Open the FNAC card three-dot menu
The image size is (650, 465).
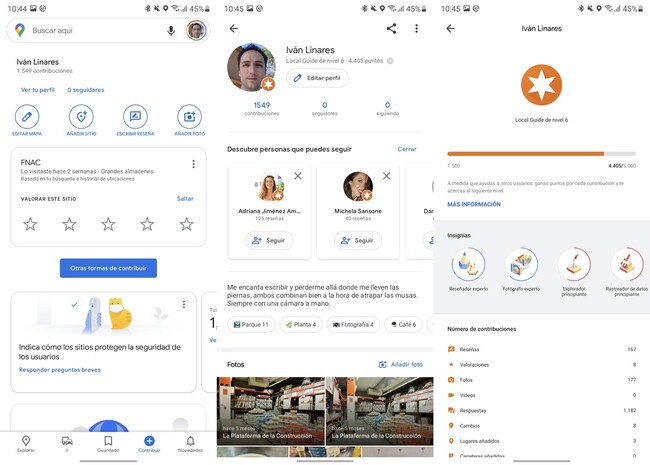pos(193,164)
